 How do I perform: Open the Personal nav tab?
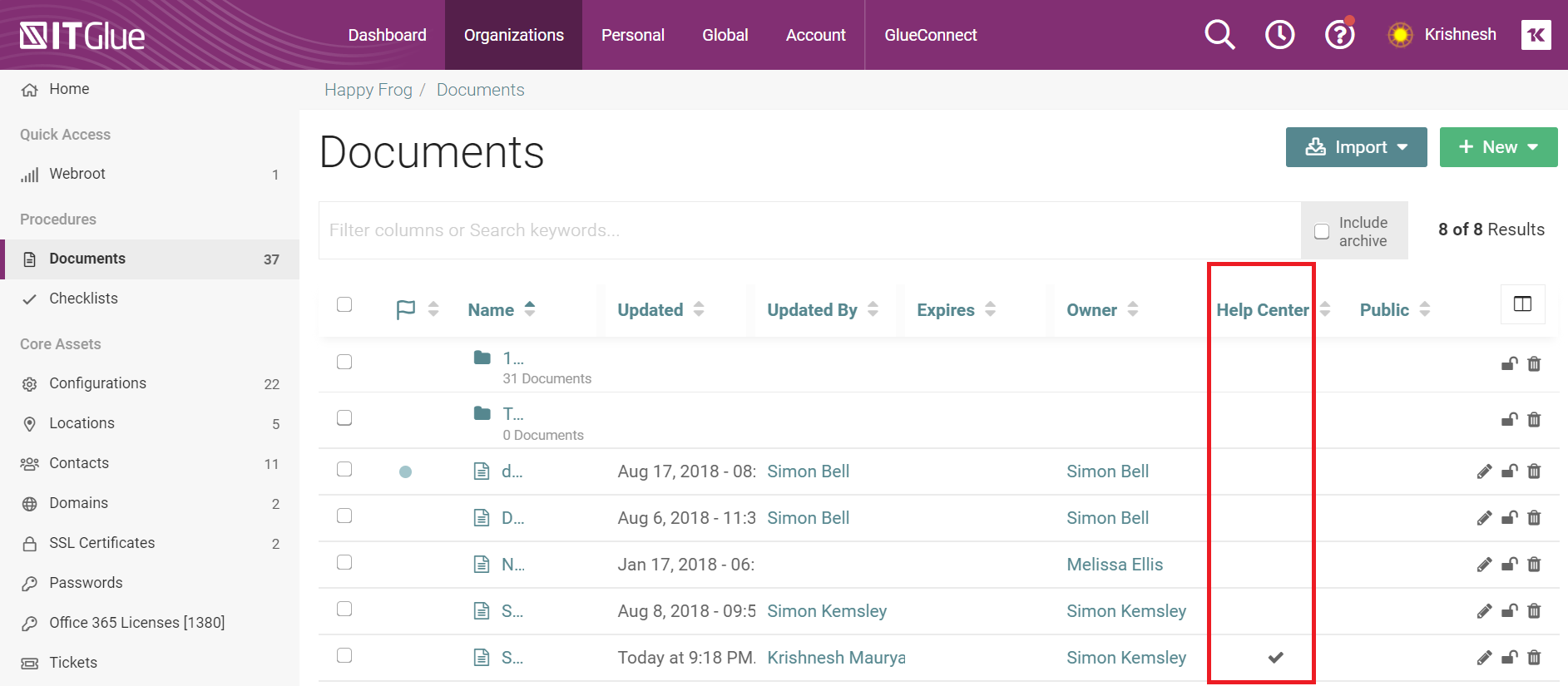(632, 35)
